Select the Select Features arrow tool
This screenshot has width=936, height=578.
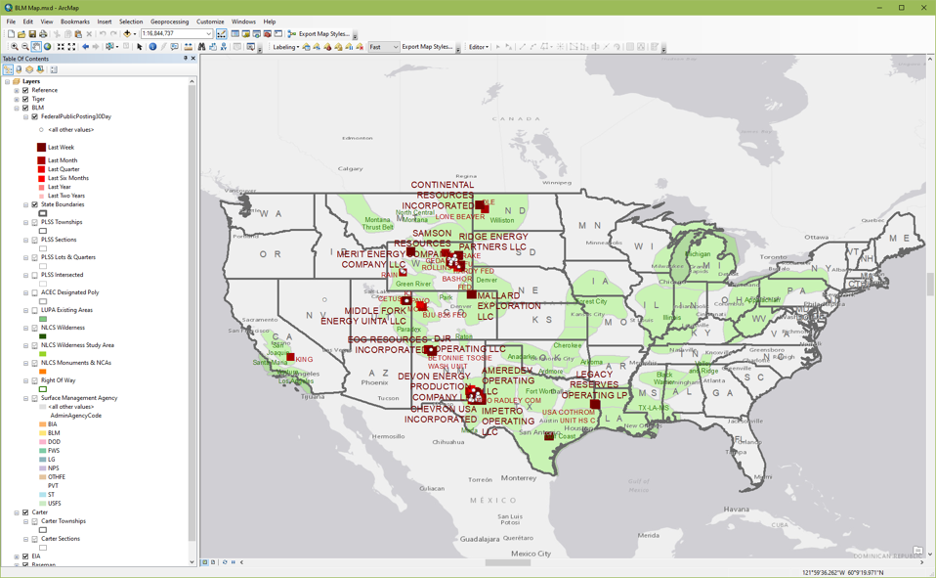coord(138,46)
